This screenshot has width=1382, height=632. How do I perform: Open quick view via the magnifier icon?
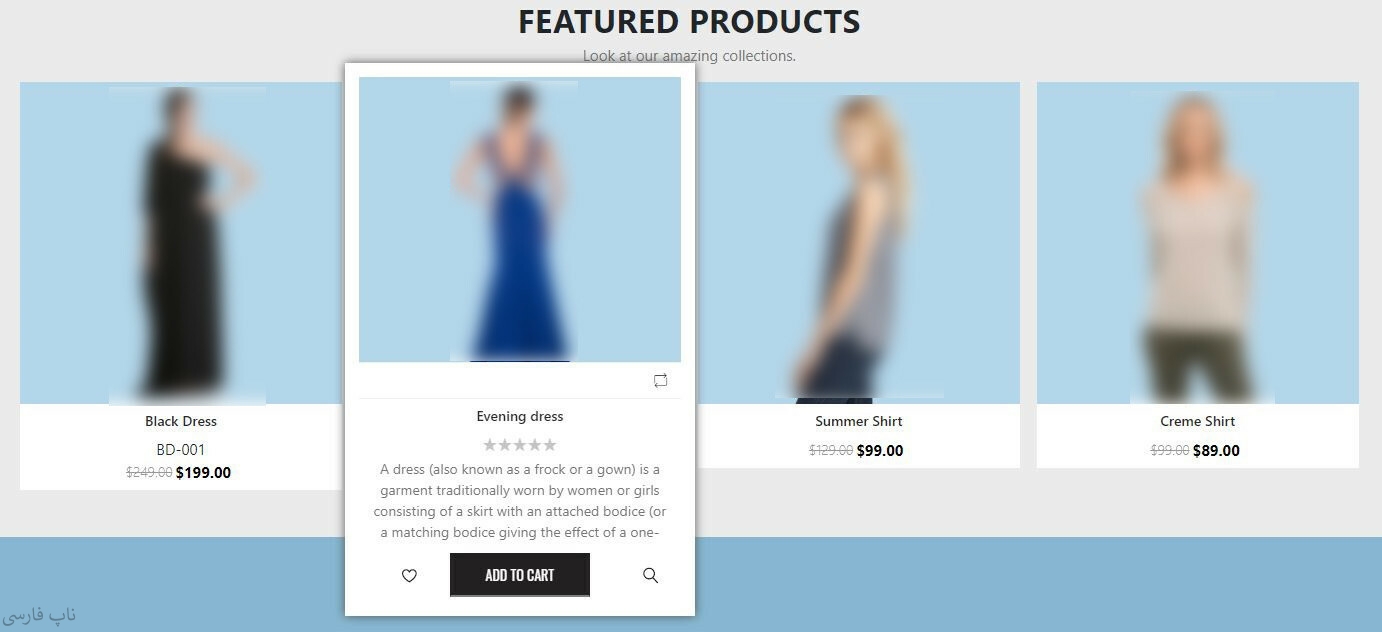click(650, 576)
